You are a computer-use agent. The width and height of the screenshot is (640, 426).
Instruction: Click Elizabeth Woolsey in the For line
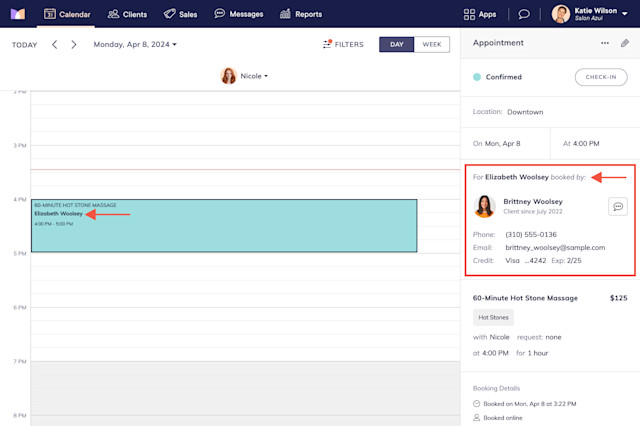(x=517, y=177)
